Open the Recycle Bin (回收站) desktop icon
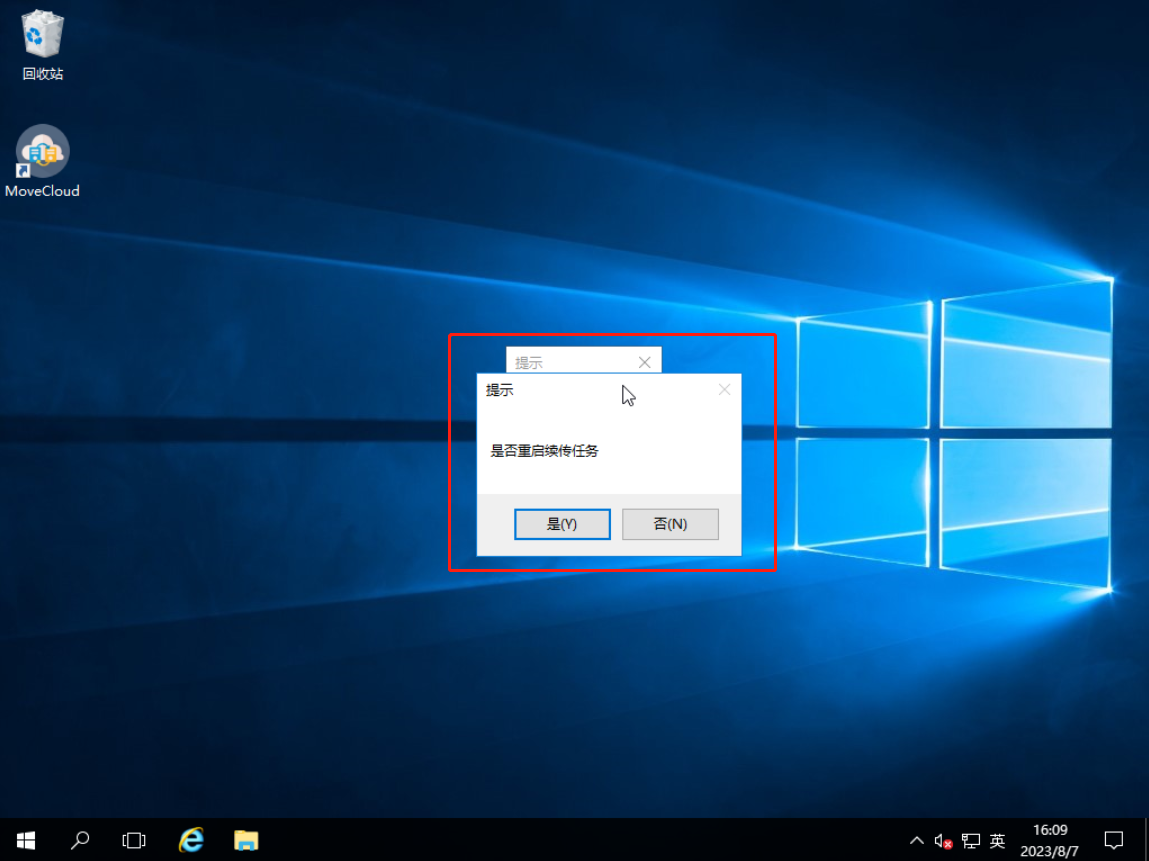 42,45
